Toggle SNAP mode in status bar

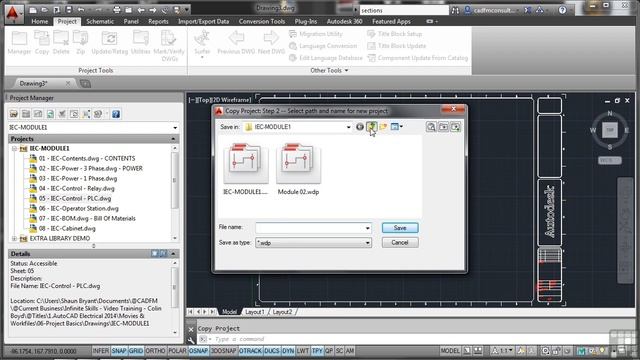pyautogui.click(x=119, y=351)
